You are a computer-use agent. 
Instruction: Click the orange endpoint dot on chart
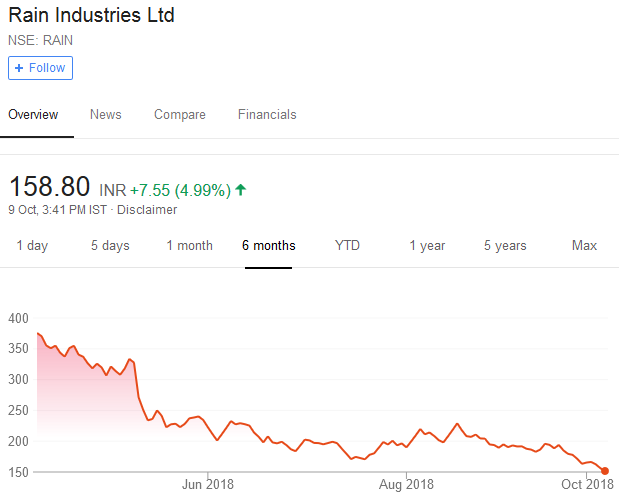[605, 471]
